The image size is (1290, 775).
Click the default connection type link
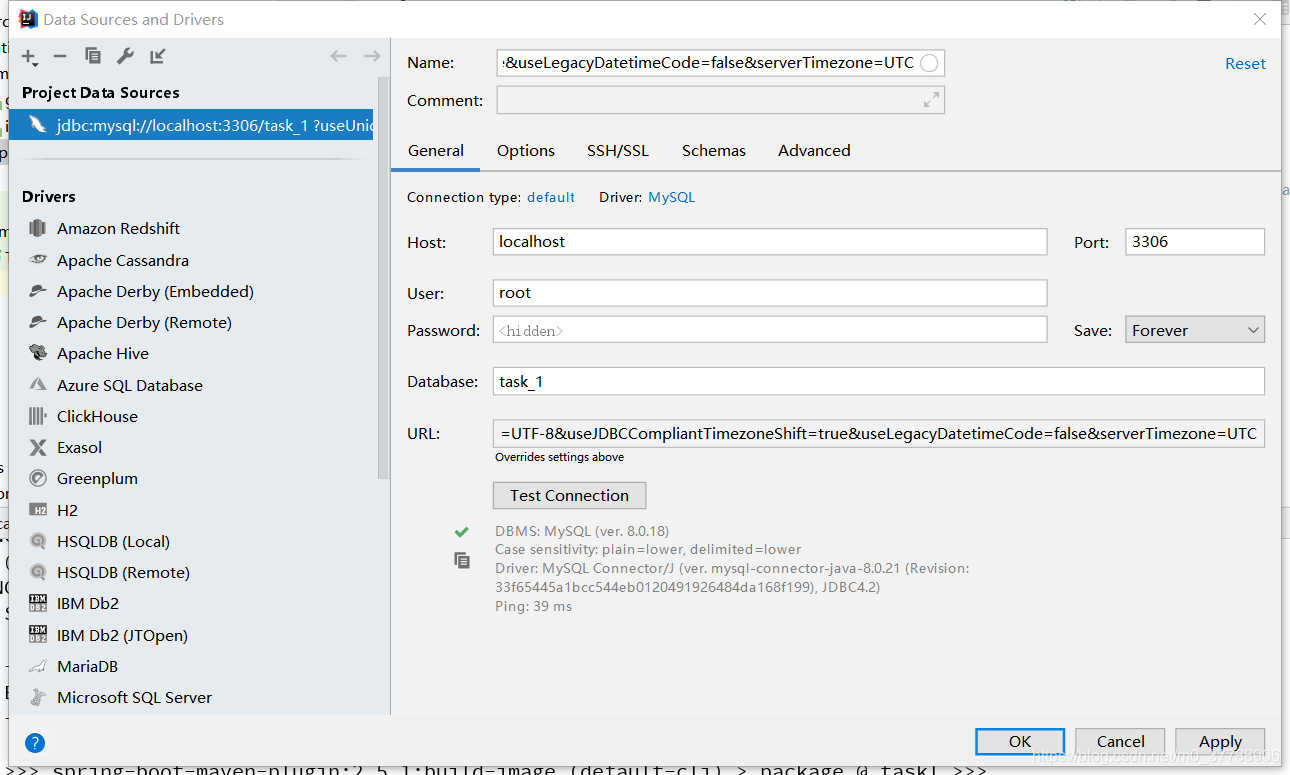[551, 197]
